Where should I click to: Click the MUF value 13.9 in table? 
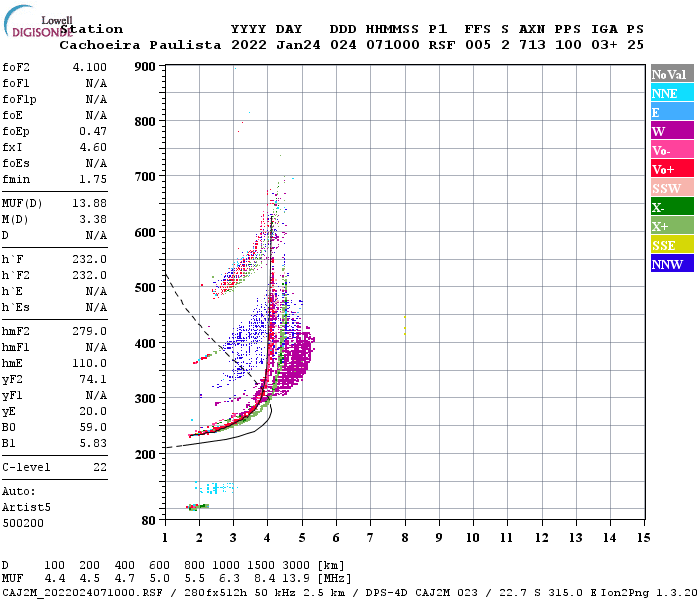296,579
